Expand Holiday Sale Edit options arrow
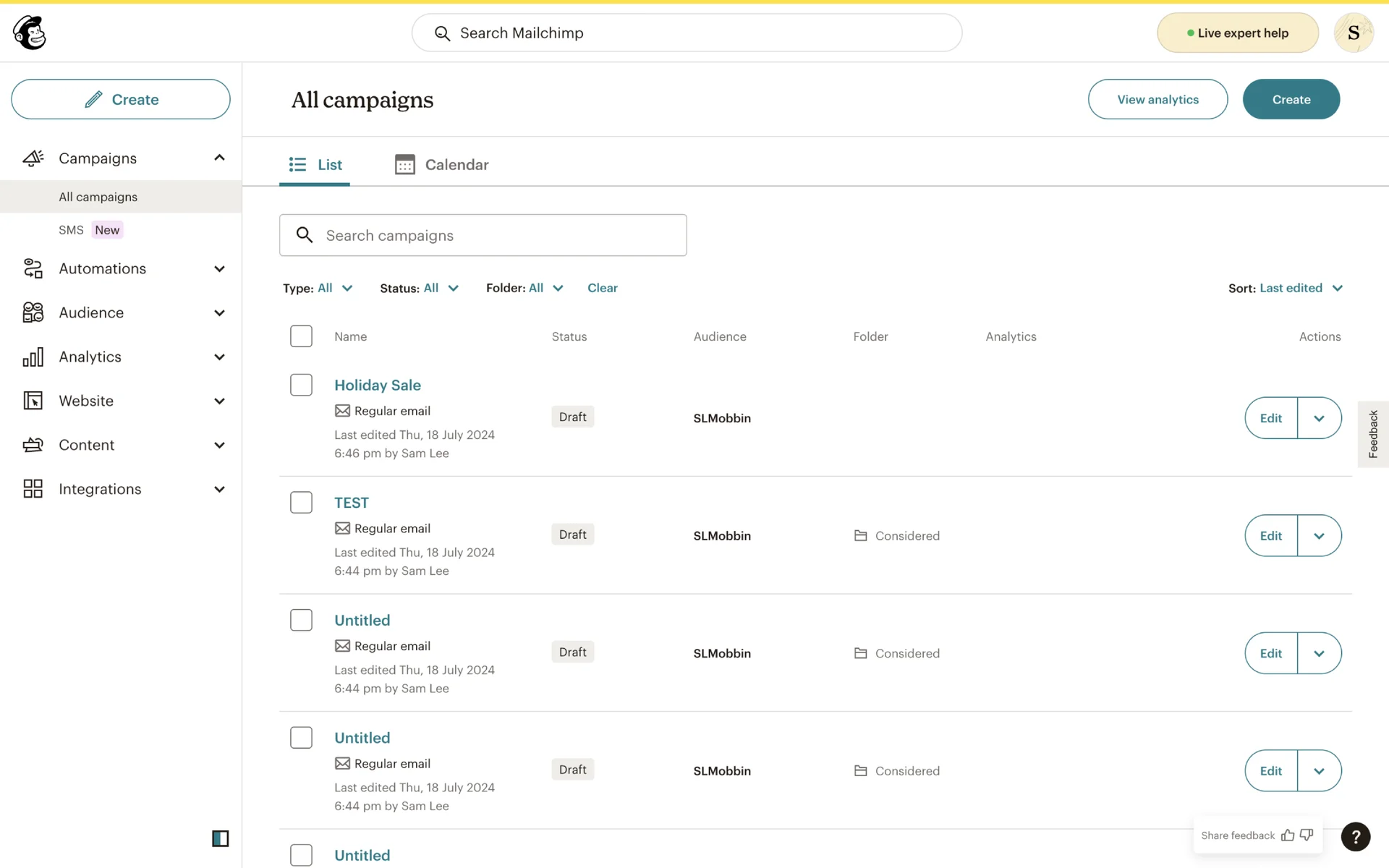 coord(1319,418)
